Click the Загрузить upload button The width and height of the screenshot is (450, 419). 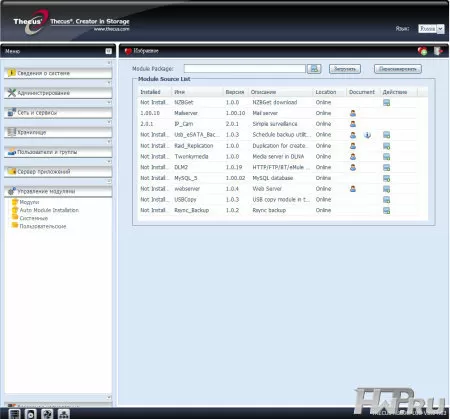coord(345,69)
